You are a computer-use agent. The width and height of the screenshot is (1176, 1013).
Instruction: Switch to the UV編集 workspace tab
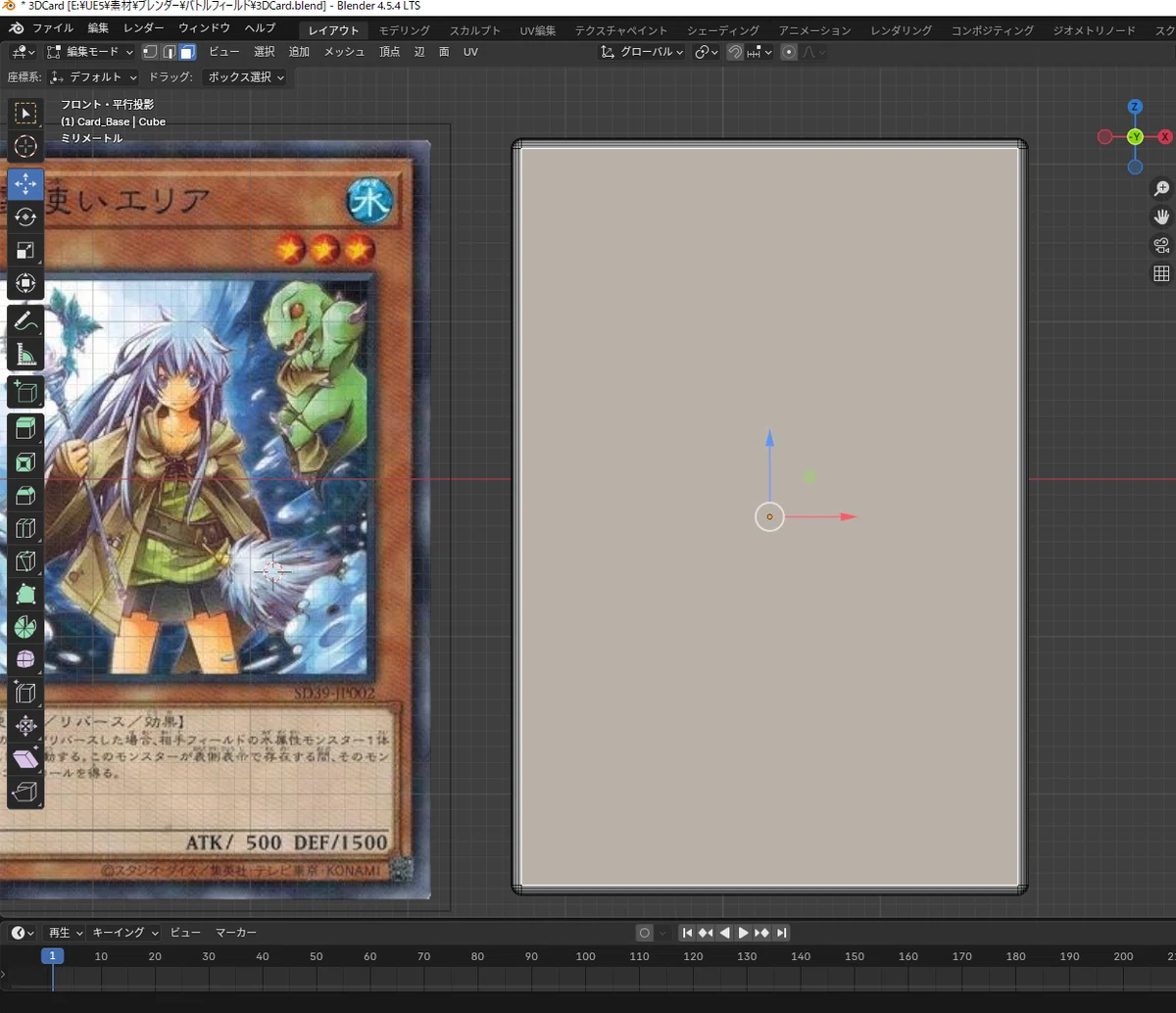[x=537, y=30]
